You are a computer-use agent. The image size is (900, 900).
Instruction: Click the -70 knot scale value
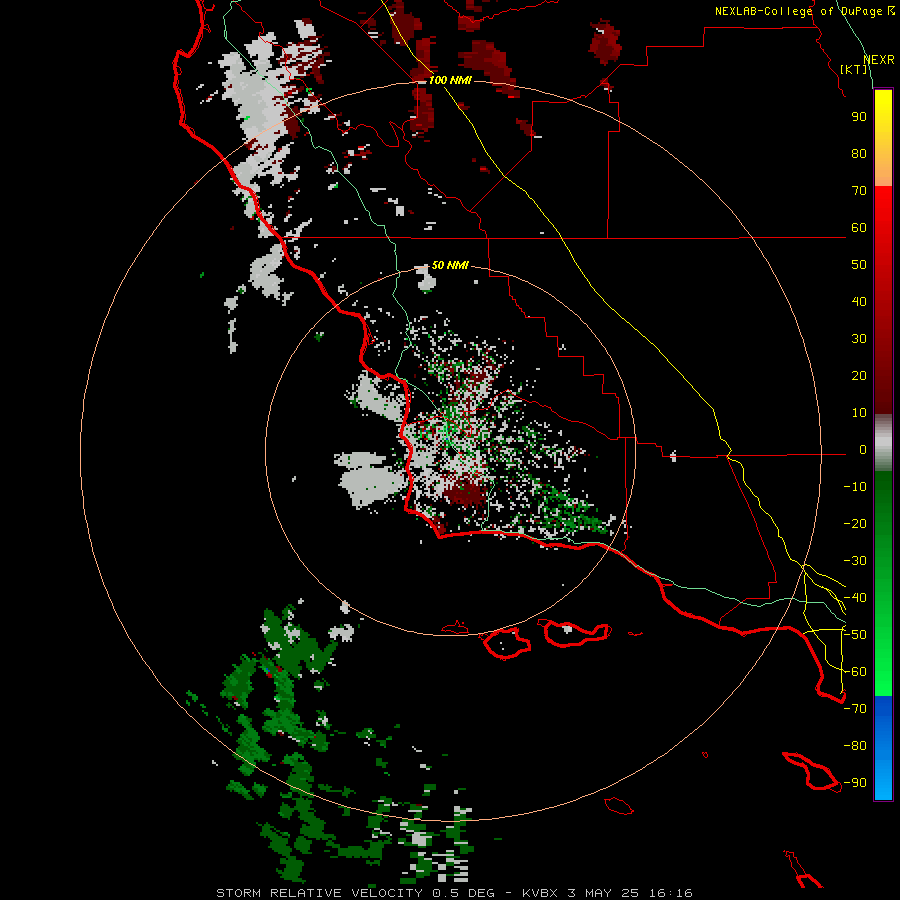point(855,709)
